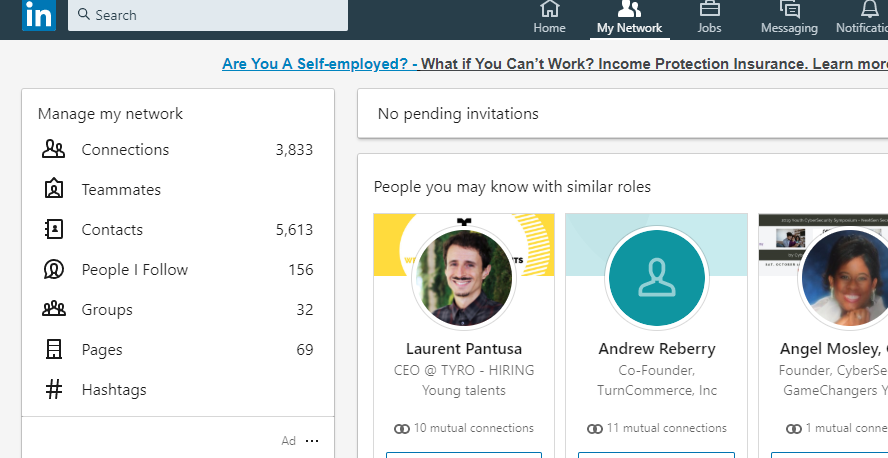Open Laurent Pantusa's profile name link
The height and width of the screenshot is (458, 888).
coord(461,349)
